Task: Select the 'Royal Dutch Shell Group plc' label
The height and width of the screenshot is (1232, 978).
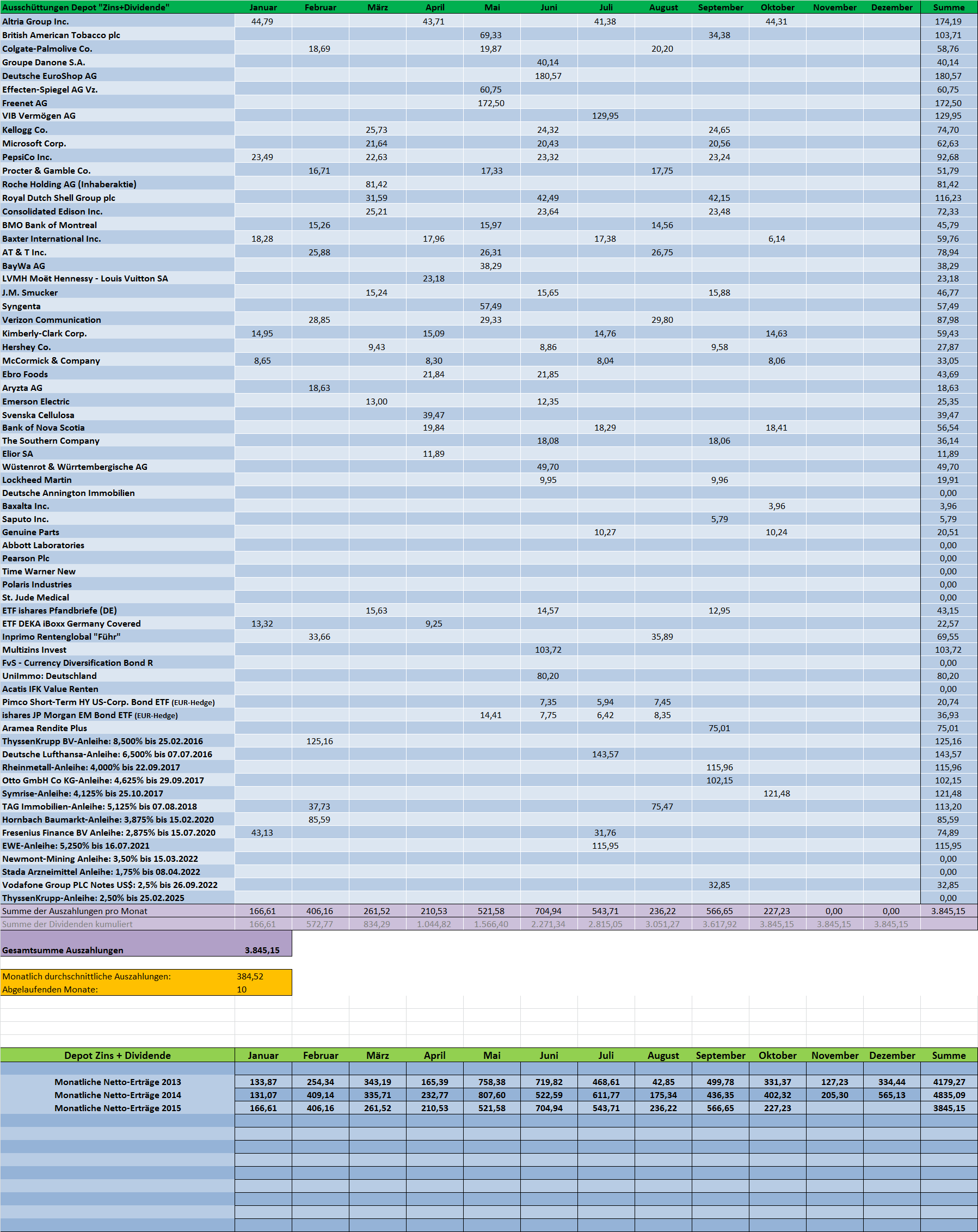Action: (x=59, y=198)
